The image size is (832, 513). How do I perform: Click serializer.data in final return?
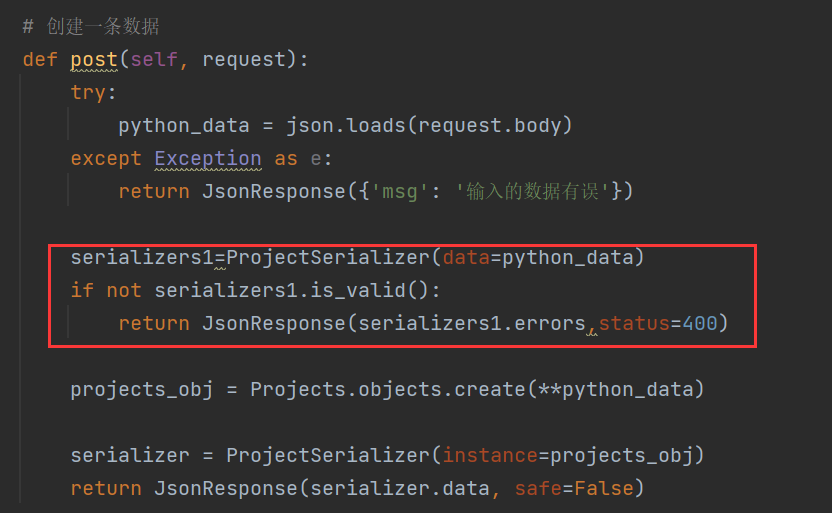400,489
